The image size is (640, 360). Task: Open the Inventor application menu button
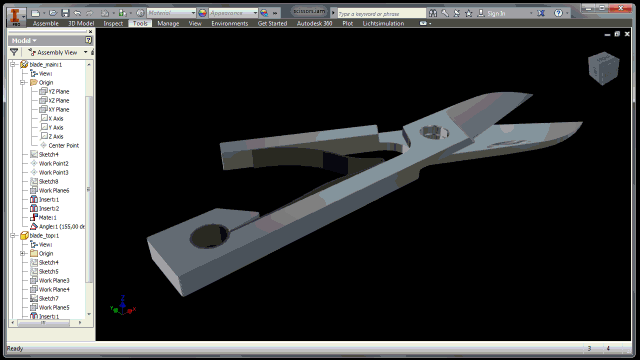click(16, 17)
